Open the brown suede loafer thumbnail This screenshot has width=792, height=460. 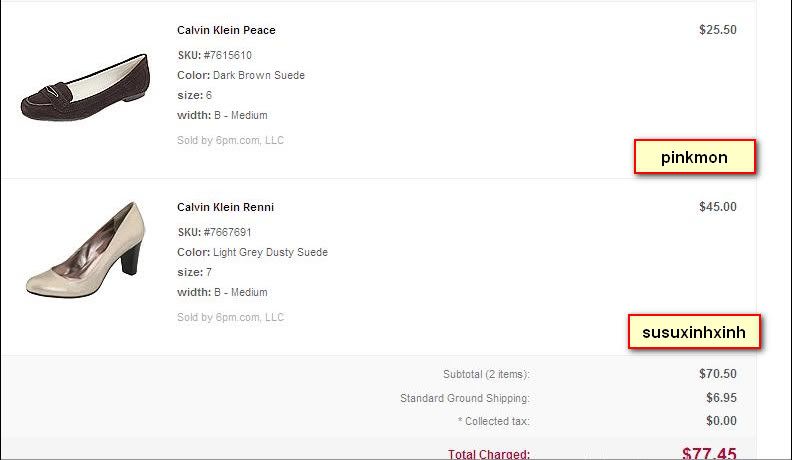84,88
